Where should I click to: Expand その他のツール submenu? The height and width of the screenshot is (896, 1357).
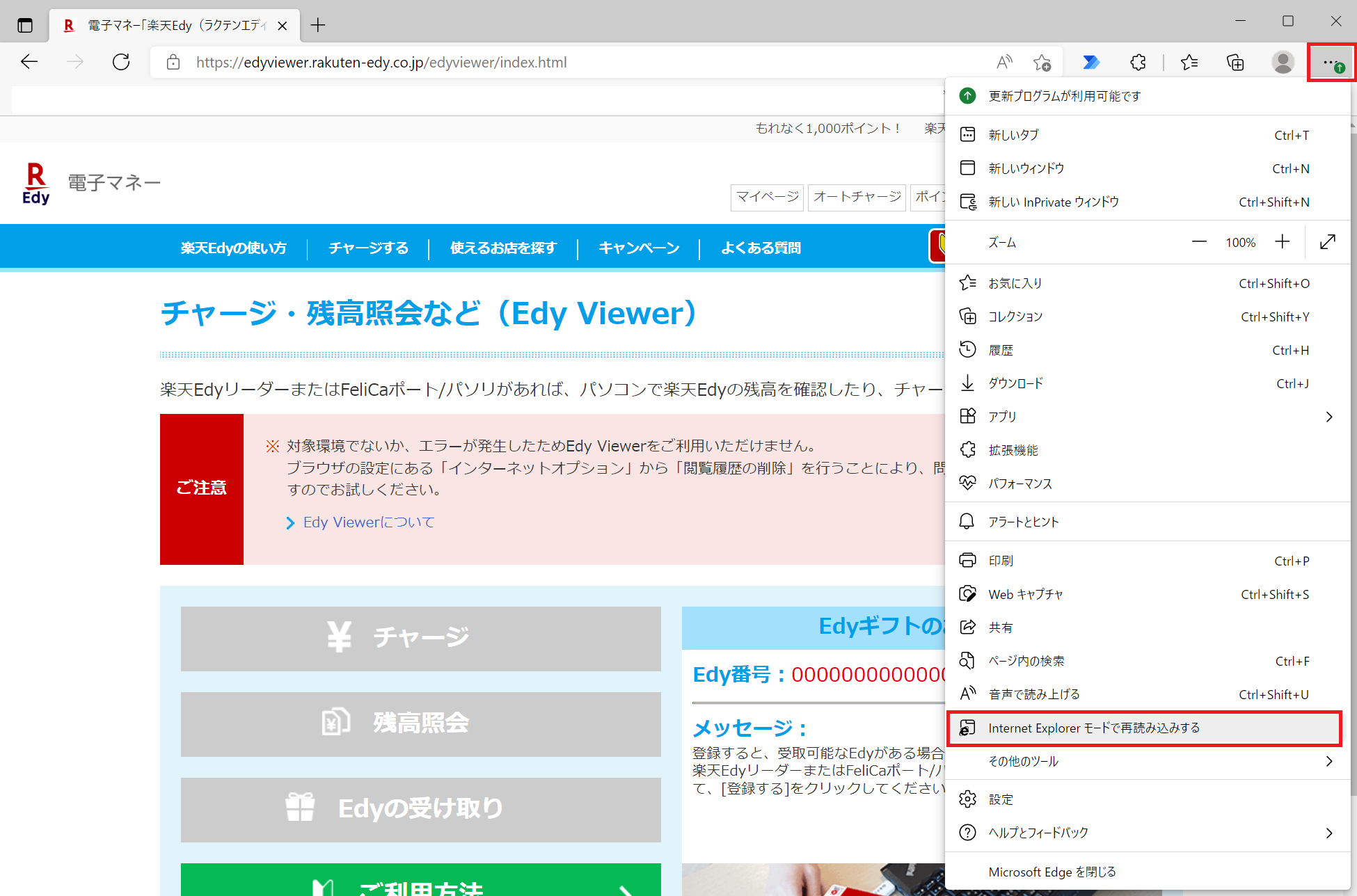click(x=1148, y=761)
